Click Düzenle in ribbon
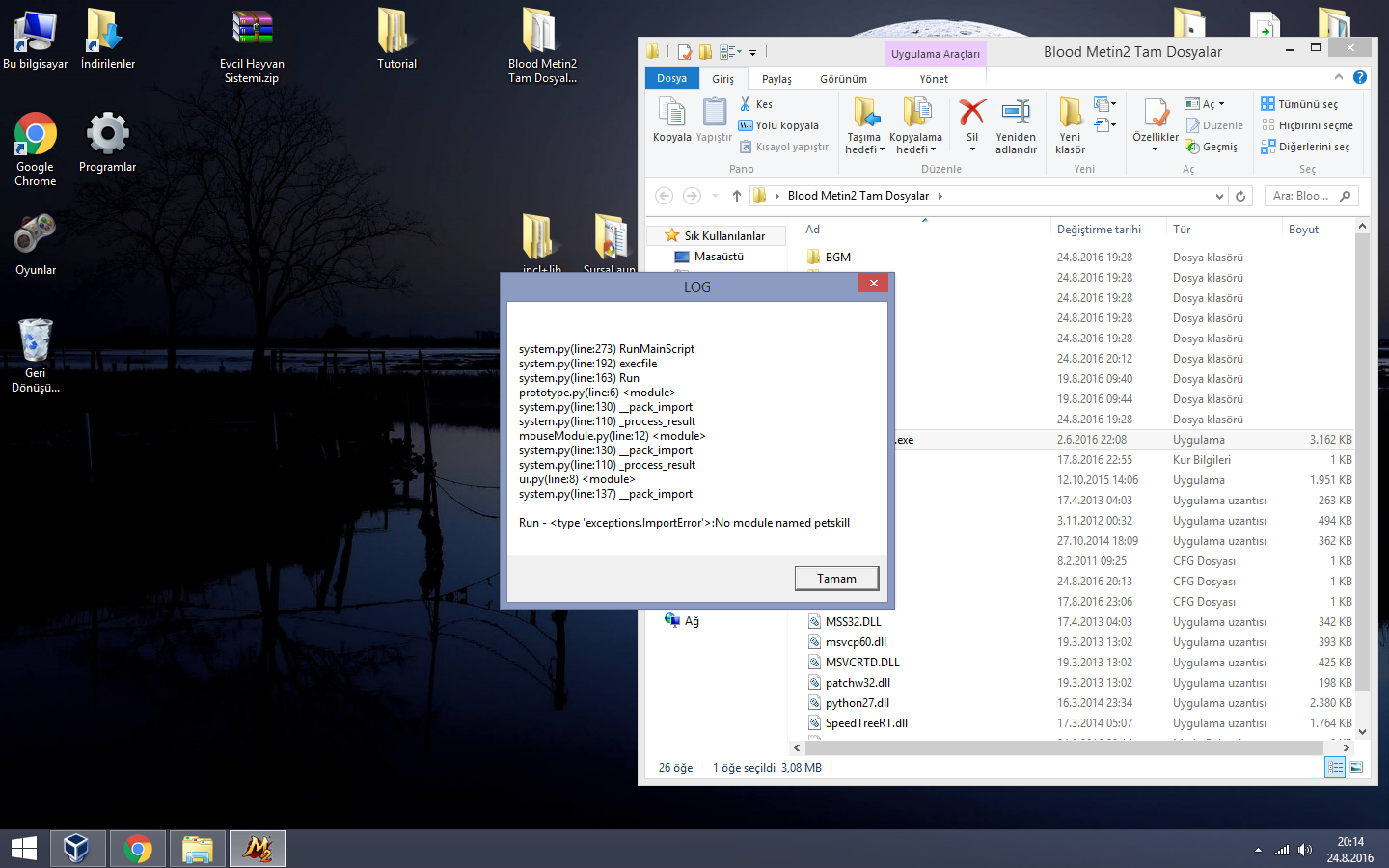 pos(1213,125)
